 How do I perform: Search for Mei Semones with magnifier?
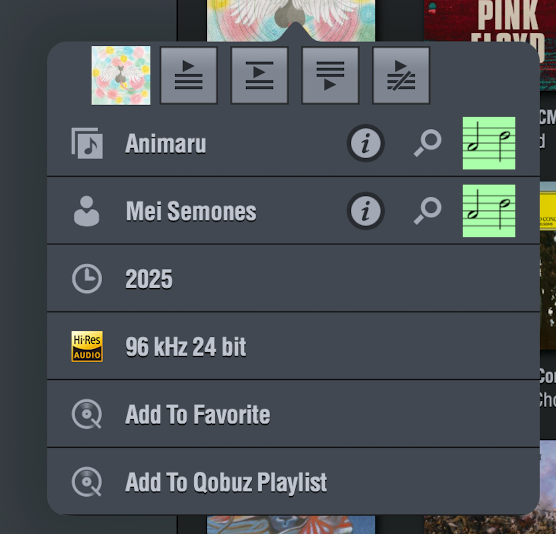click(x=428, y=211)
